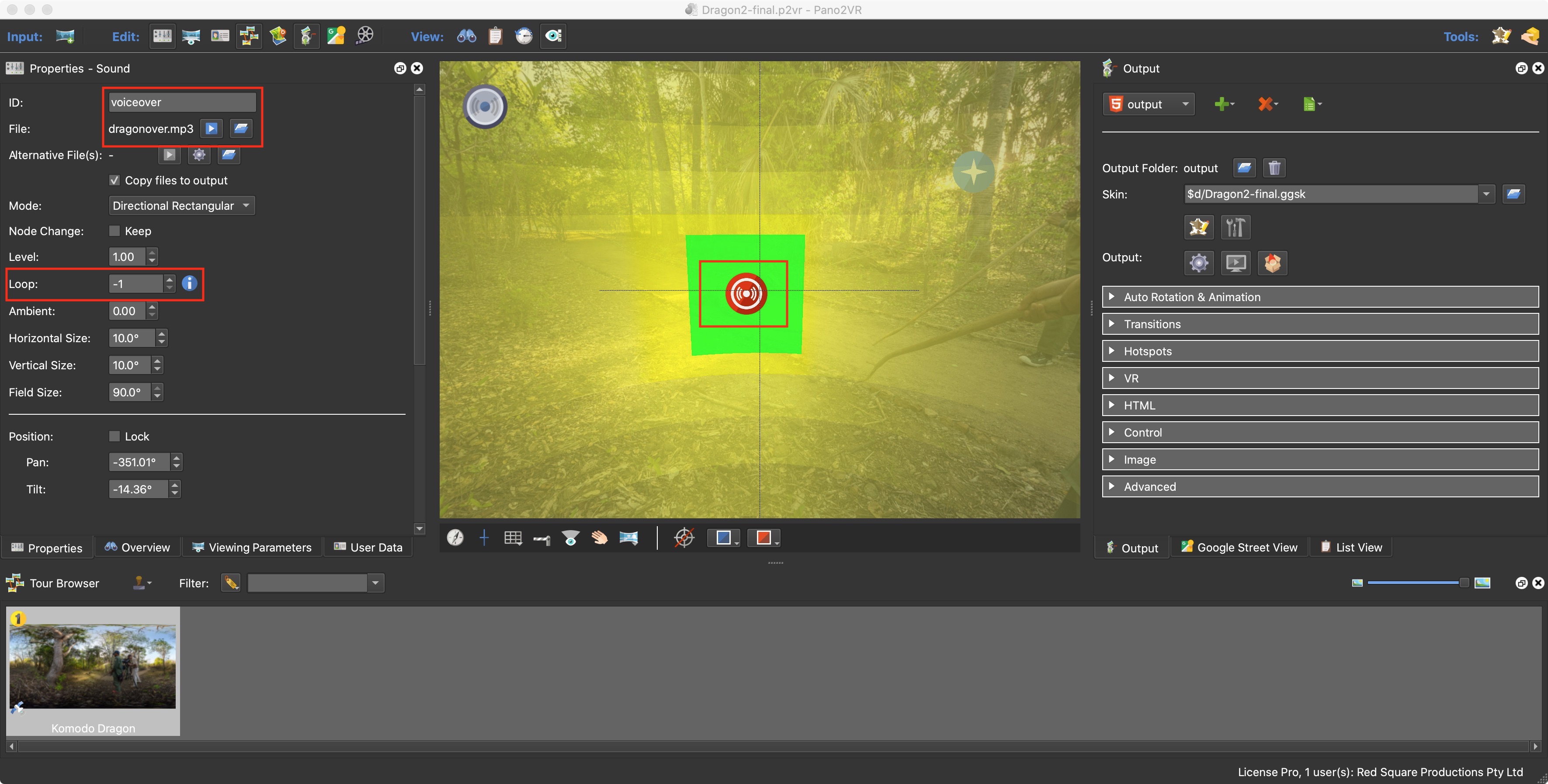This screenshot has height=784, width=1548.
Task: Click the target snap icon in viewer toolbar
Action: [x=684, y=538]
